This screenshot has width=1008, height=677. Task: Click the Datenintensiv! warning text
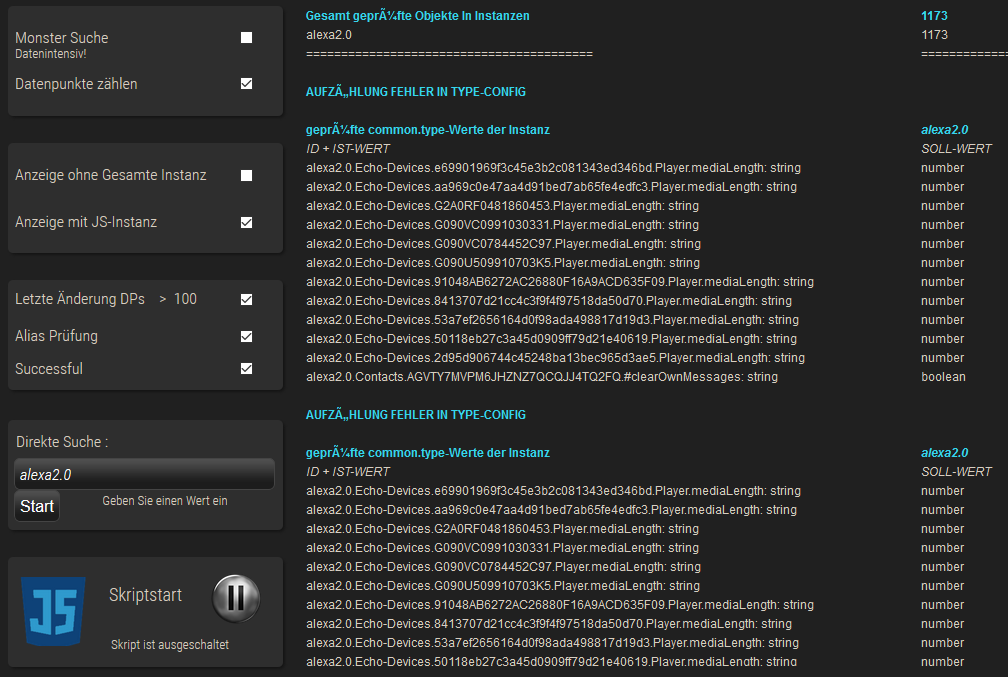pos(51,54)
